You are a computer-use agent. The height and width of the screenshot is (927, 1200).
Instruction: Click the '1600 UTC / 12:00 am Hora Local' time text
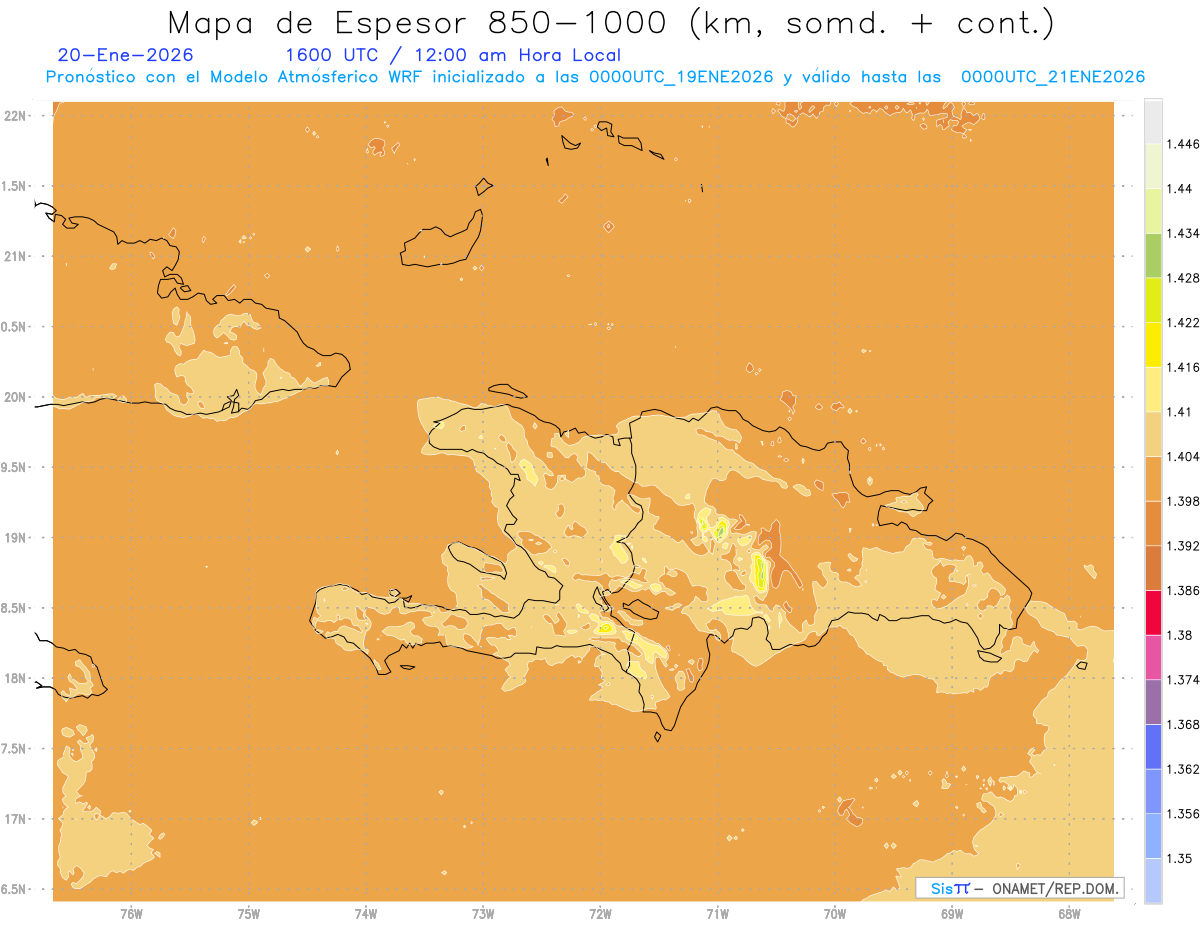[453, 56]
